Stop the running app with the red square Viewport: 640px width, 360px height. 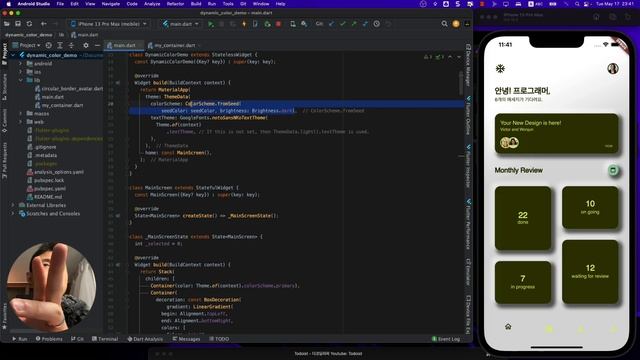pyautogui.click(x=278, y=24)
